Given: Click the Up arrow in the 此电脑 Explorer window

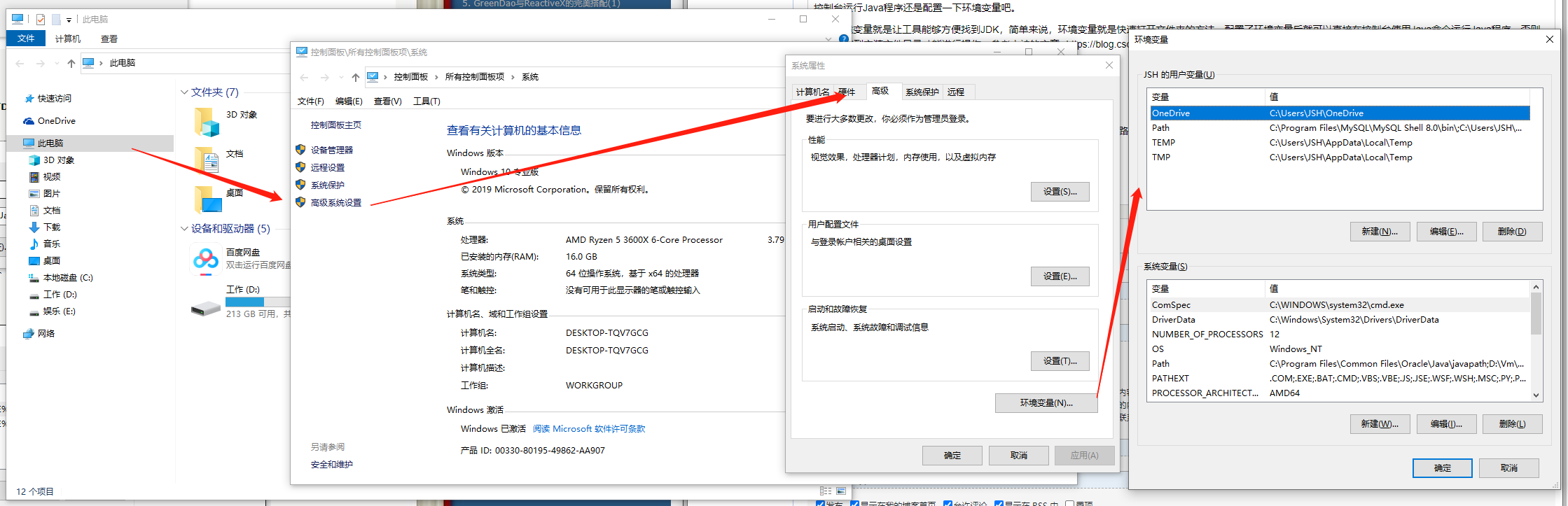Looking at the screenshot, I should (71, 64).
